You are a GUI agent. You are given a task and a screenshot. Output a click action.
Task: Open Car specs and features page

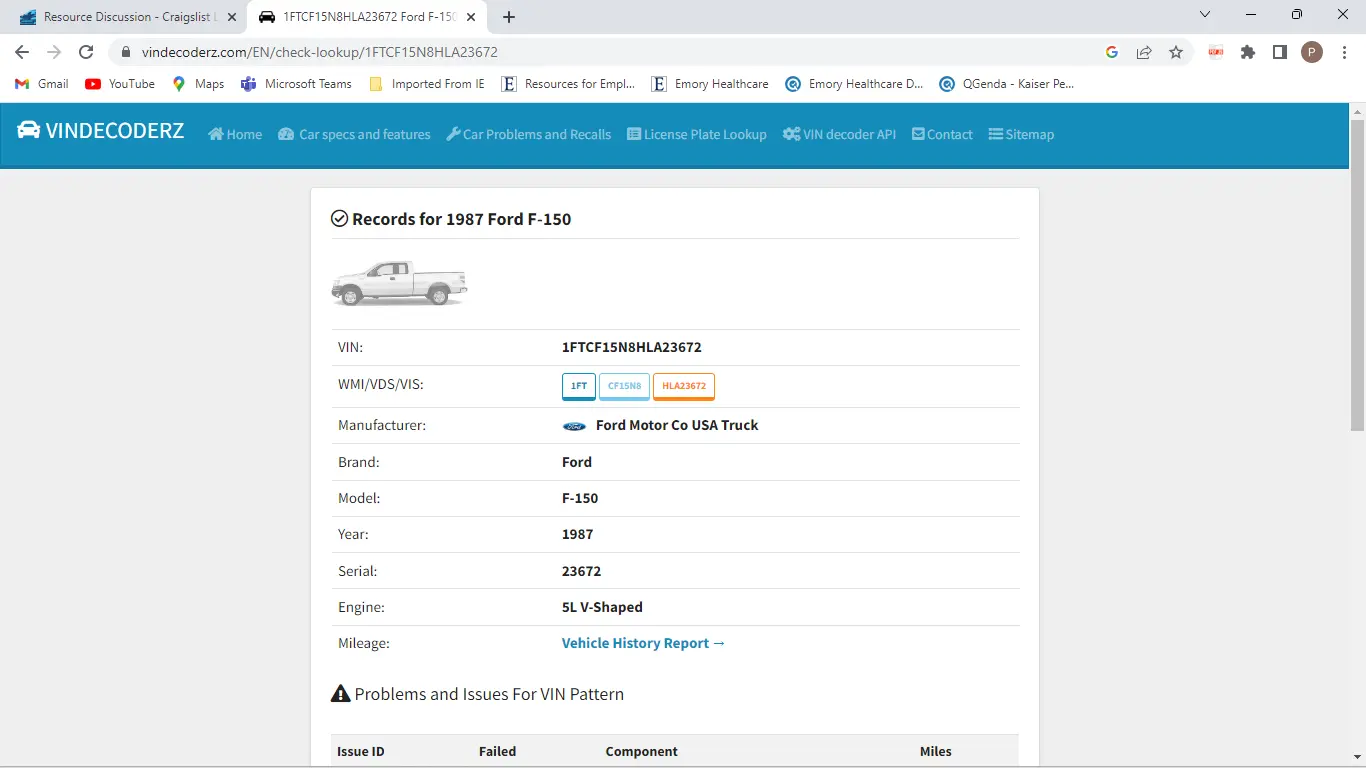coord(354,134)
